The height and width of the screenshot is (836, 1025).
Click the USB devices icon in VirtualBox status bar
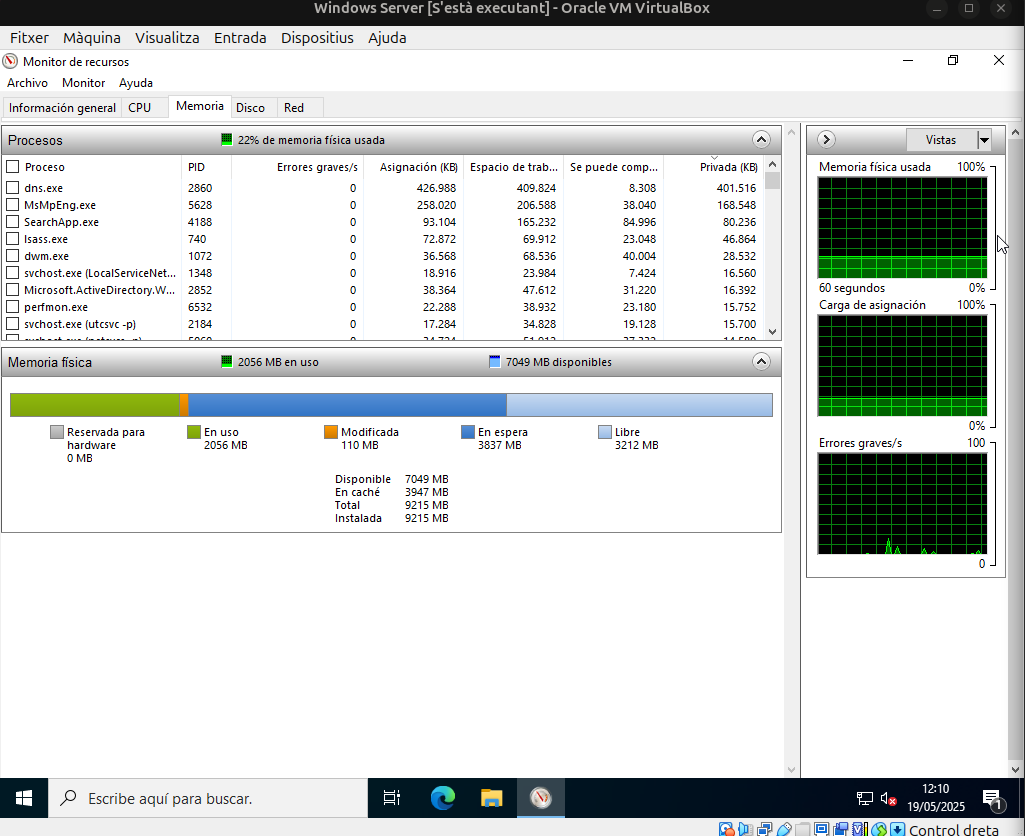(785, 829)
